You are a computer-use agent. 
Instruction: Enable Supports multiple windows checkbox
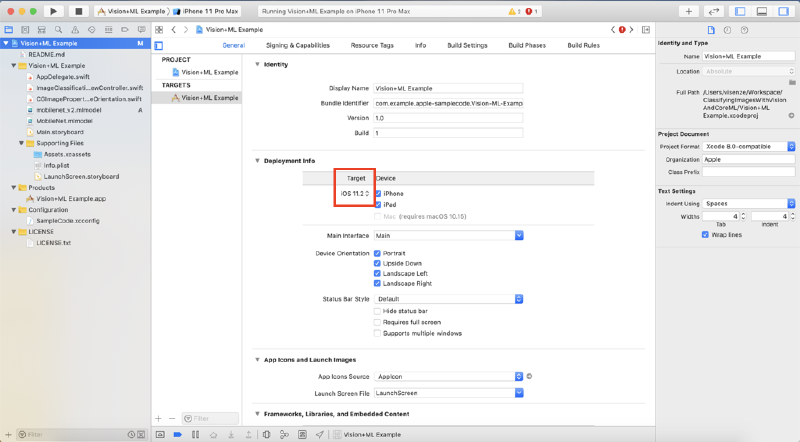(378, 333)
